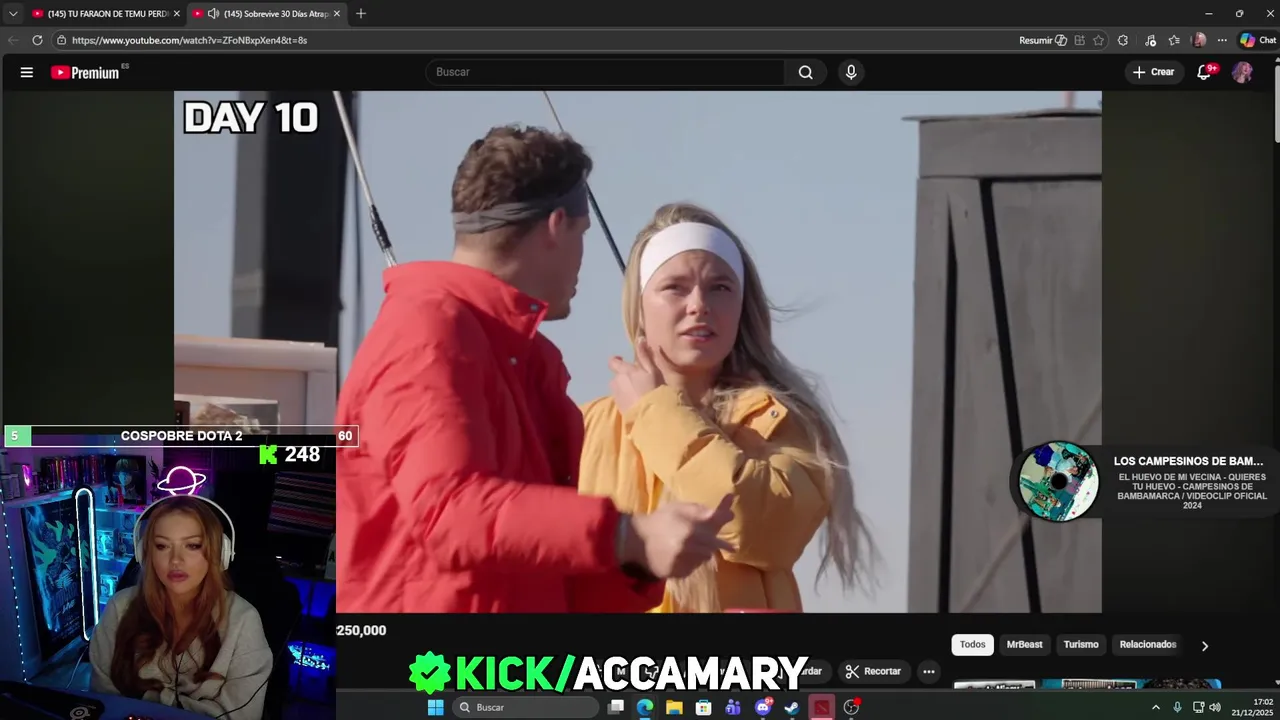1280x720 pixels.
Task: Open Microsoft Teams from taskbar
Action: (x=733, y=707)
